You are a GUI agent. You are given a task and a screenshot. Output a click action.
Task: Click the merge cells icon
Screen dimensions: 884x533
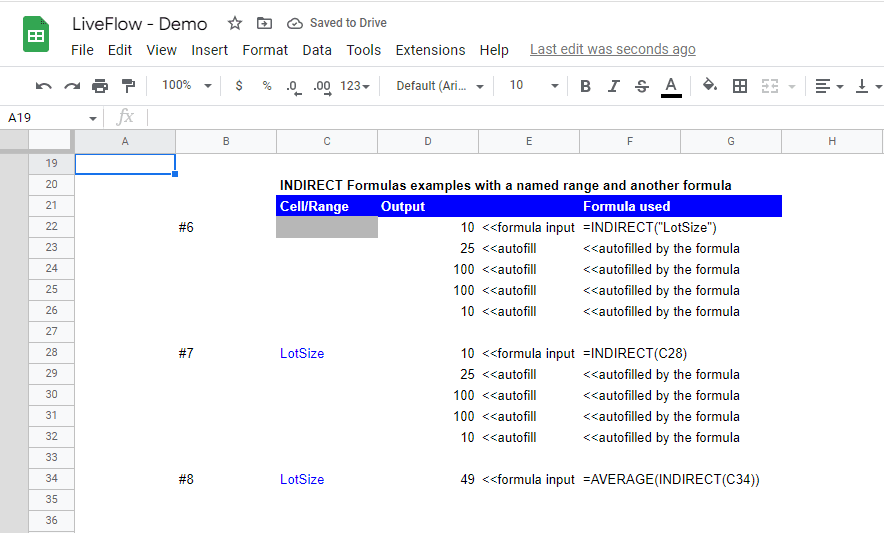click(770, 86)
